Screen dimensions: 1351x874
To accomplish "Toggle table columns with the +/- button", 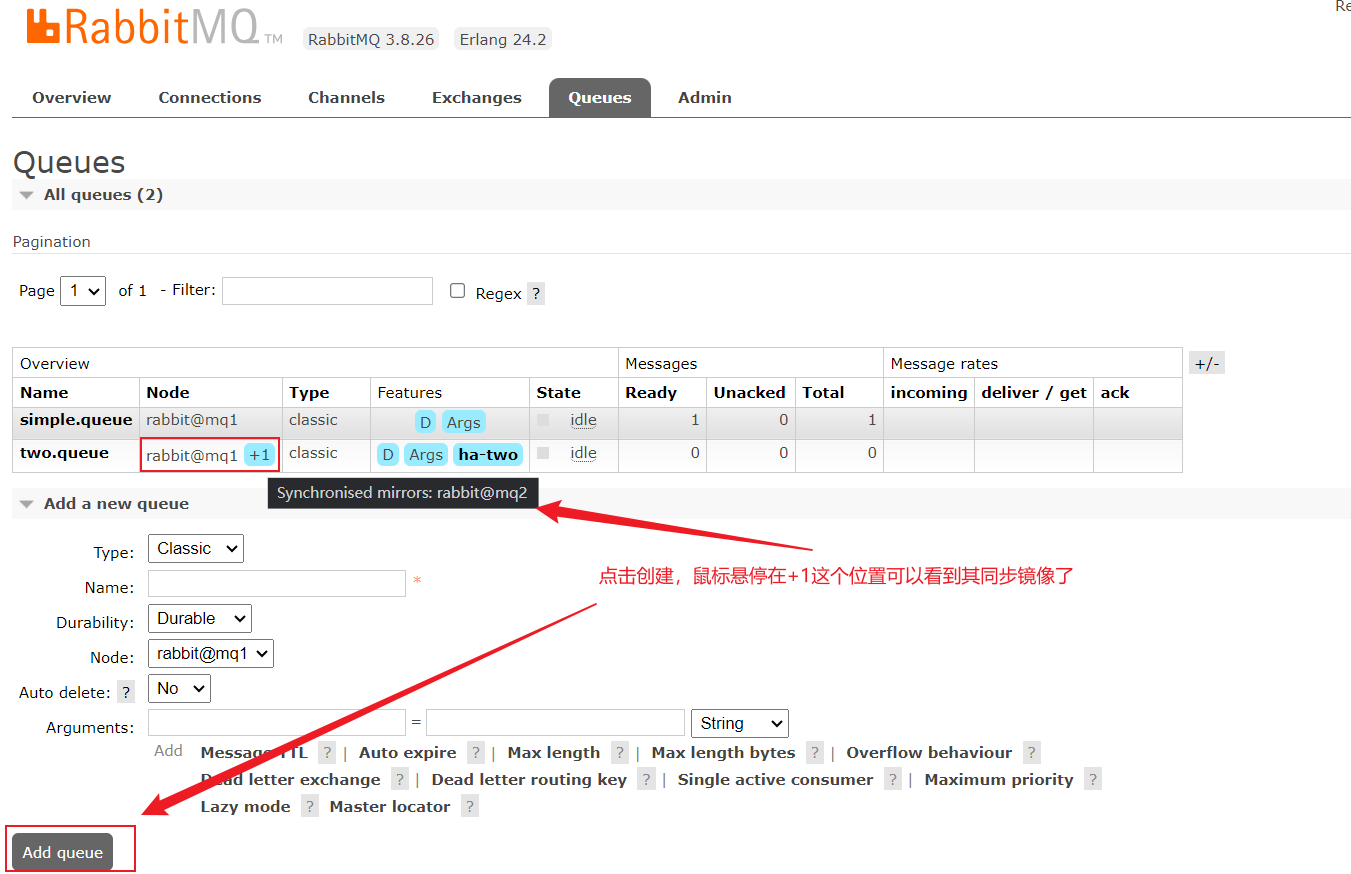I will tap(1207, 364).
